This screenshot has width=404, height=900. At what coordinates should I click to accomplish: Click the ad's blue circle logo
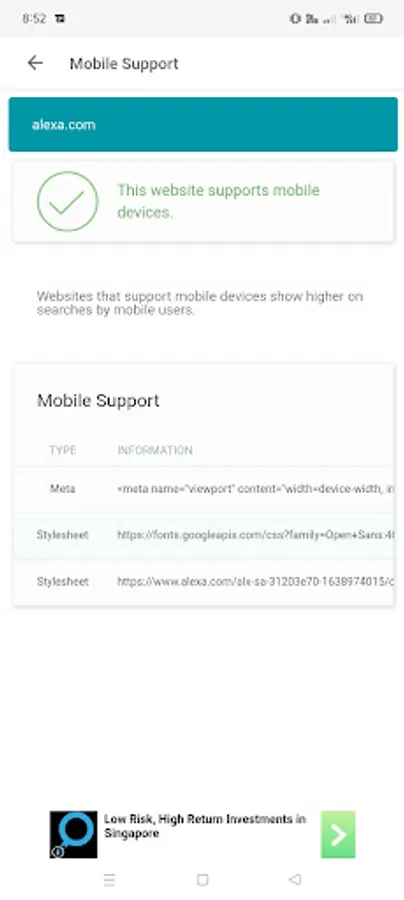pyautogui.click(x=73, y=835)
